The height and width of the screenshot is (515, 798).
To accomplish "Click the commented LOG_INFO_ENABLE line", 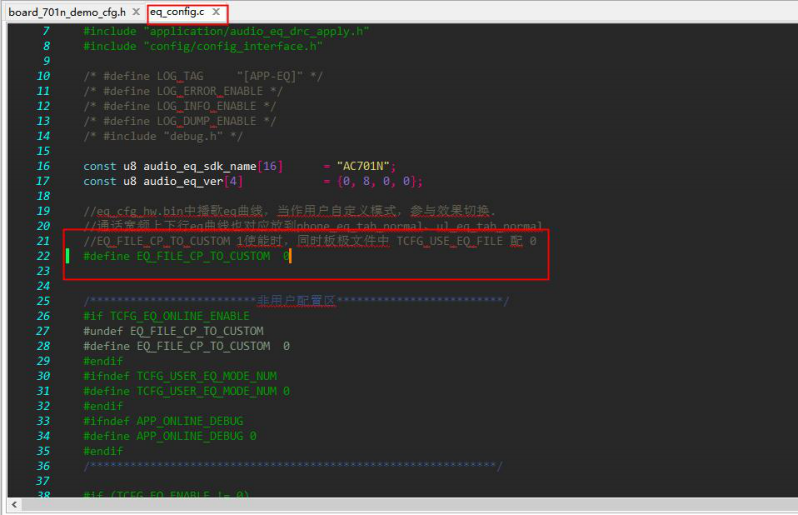I will point(180,106).
